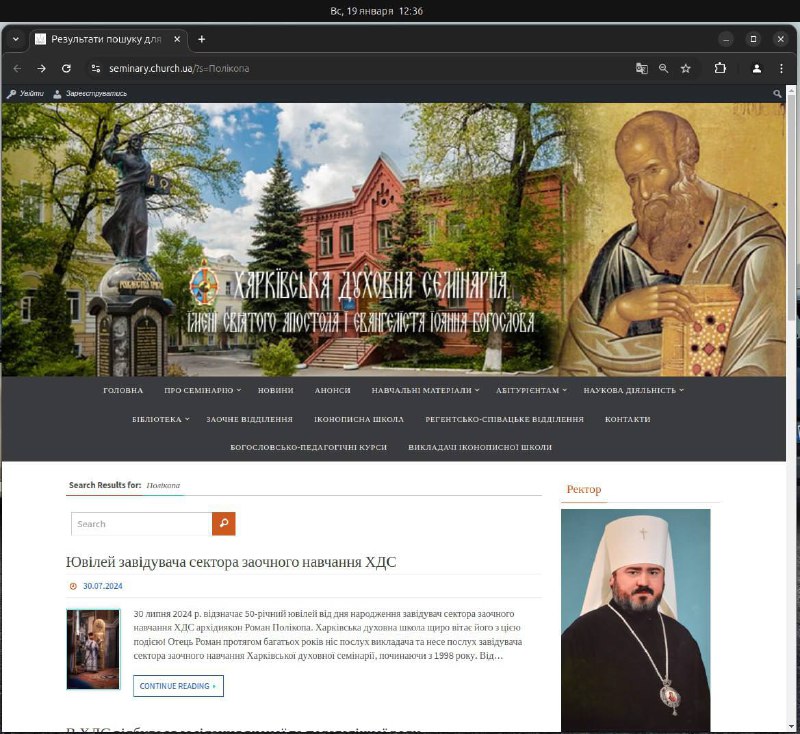The width and height of the screenshot is (800, 734).
Task: Open the КОНТАКТИ menu item
Action: click(628, 419)
